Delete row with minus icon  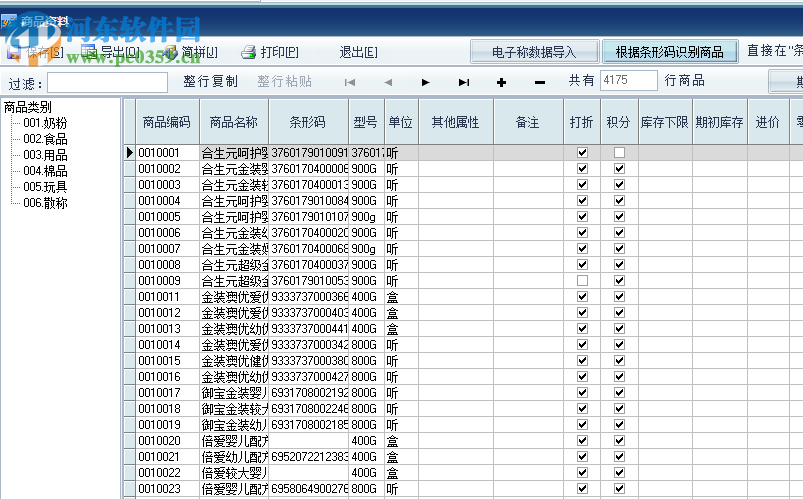tap(540, 82)
